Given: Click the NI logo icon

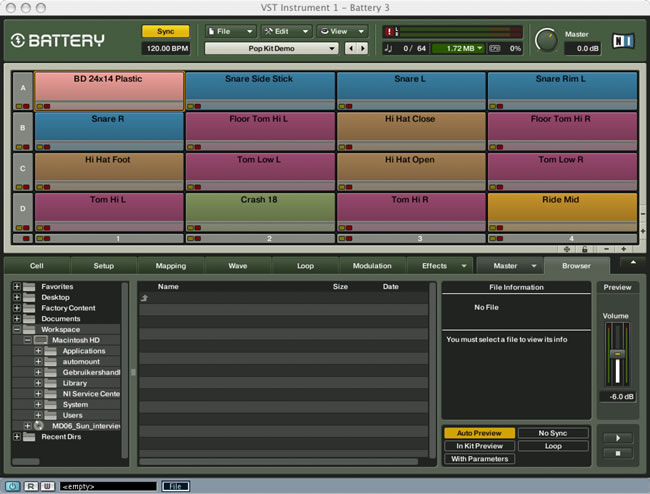Looking at the screenshot, I should click(x=623, y=41).
